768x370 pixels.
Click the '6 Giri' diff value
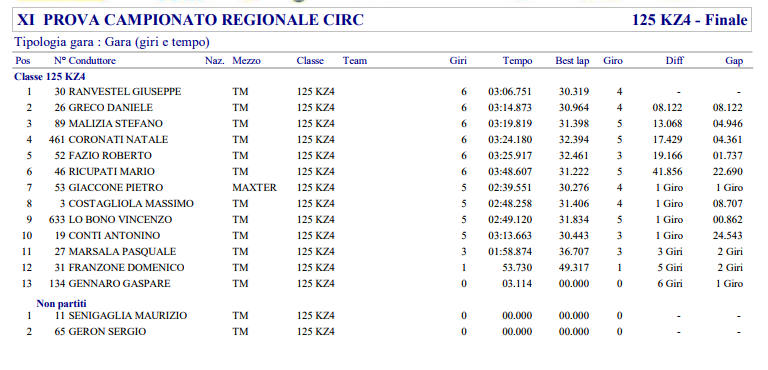click(x=671, y=284)
